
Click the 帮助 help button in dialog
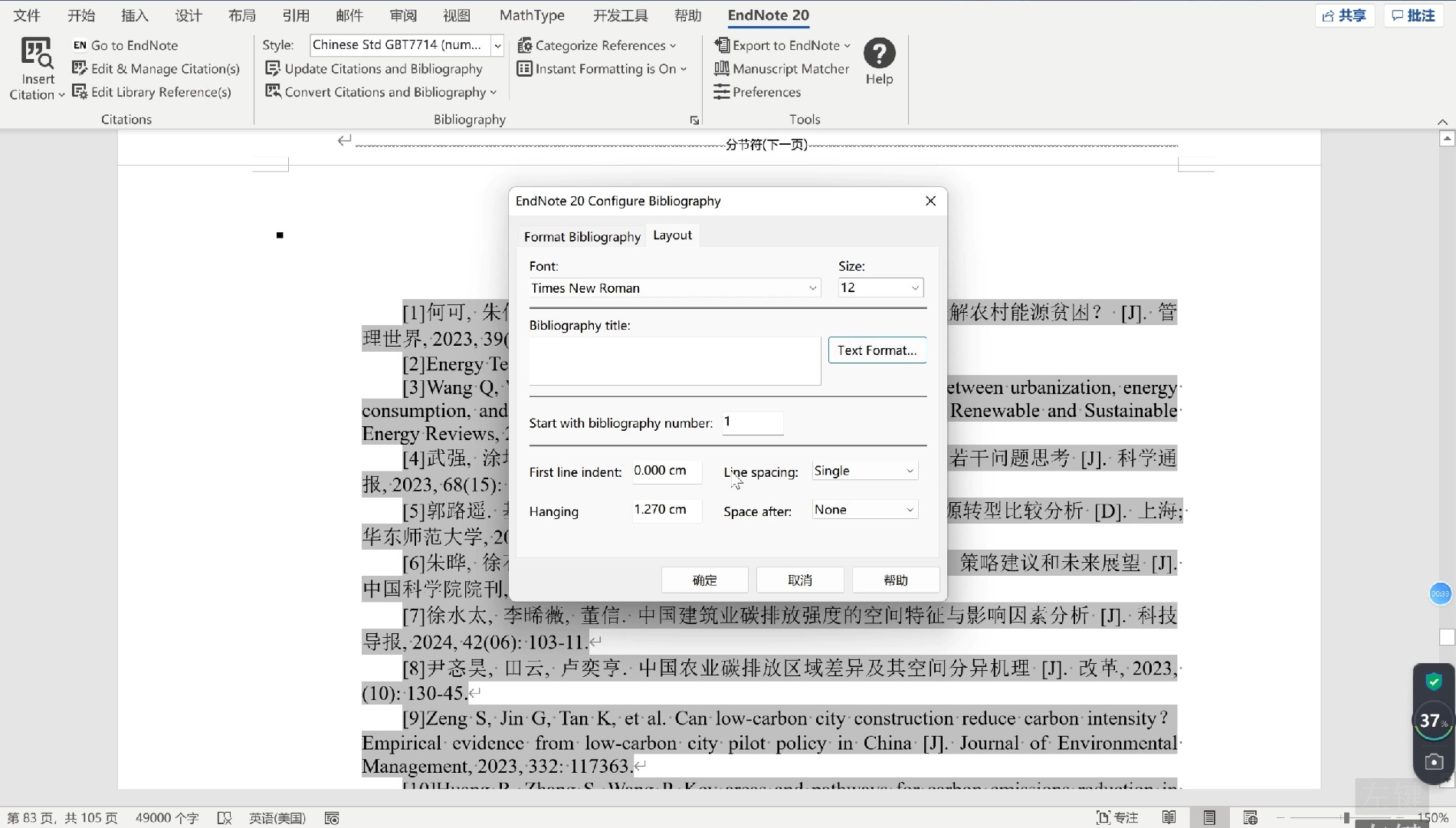coord(896,580)
